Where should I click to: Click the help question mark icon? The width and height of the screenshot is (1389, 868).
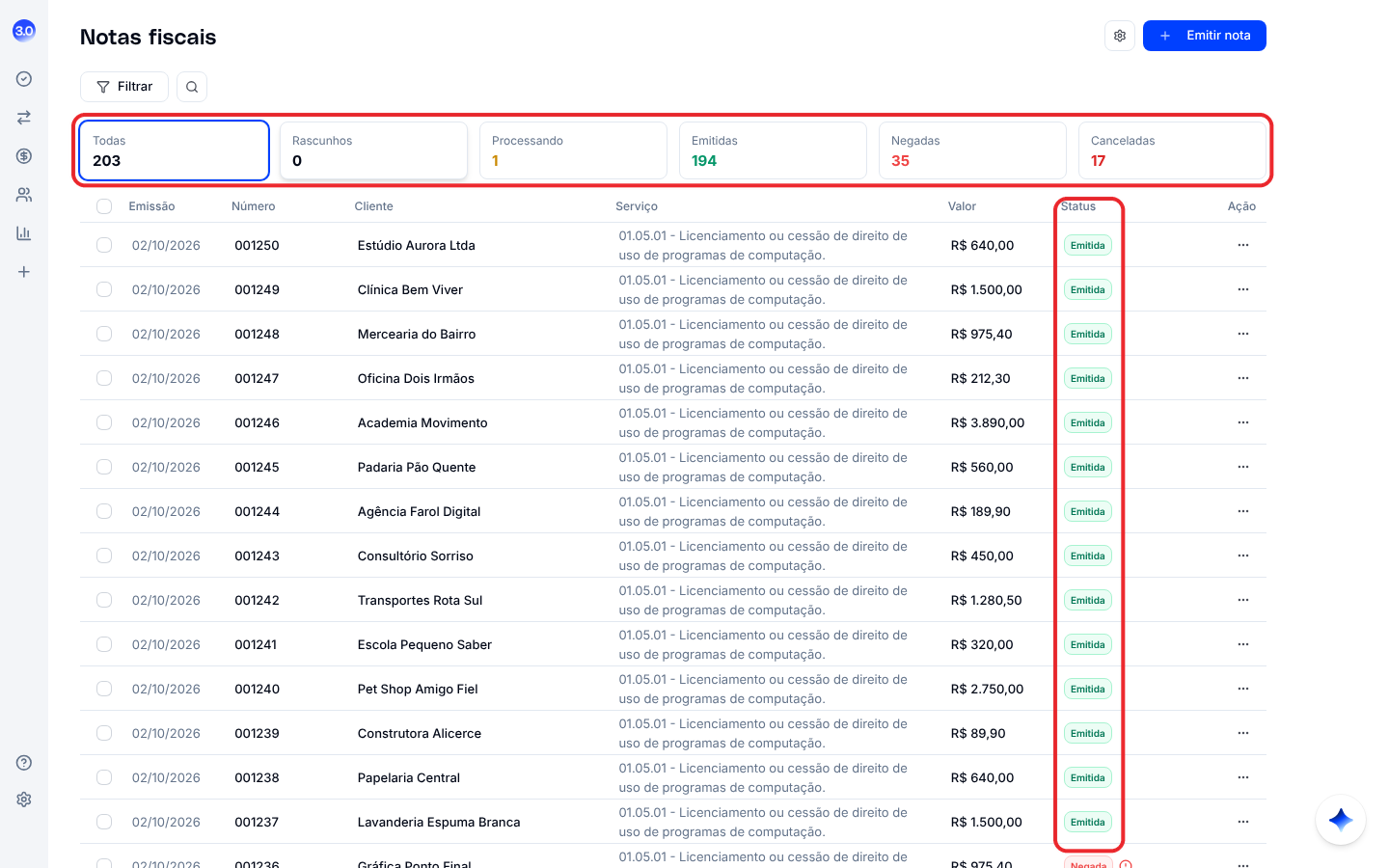click(24, 763)
